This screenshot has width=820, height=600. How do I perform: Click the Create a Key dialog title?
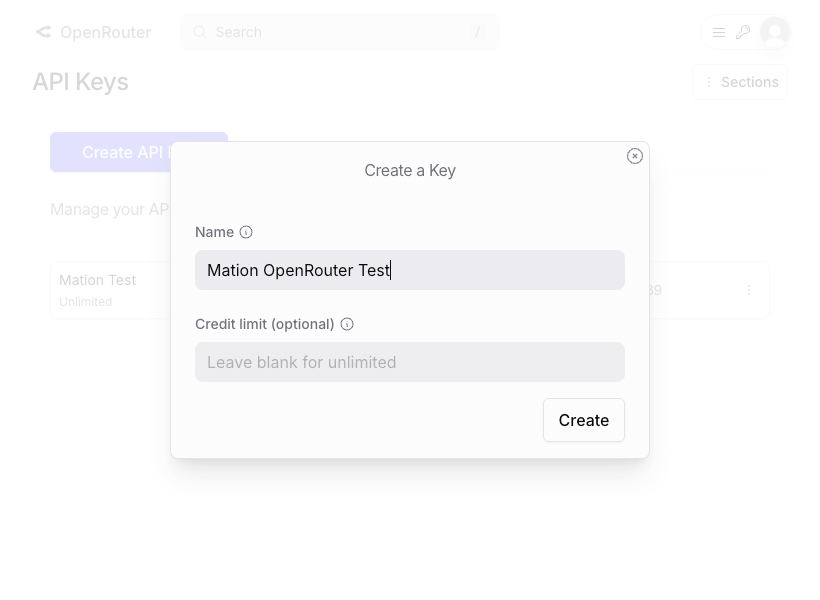pos(410,171)
